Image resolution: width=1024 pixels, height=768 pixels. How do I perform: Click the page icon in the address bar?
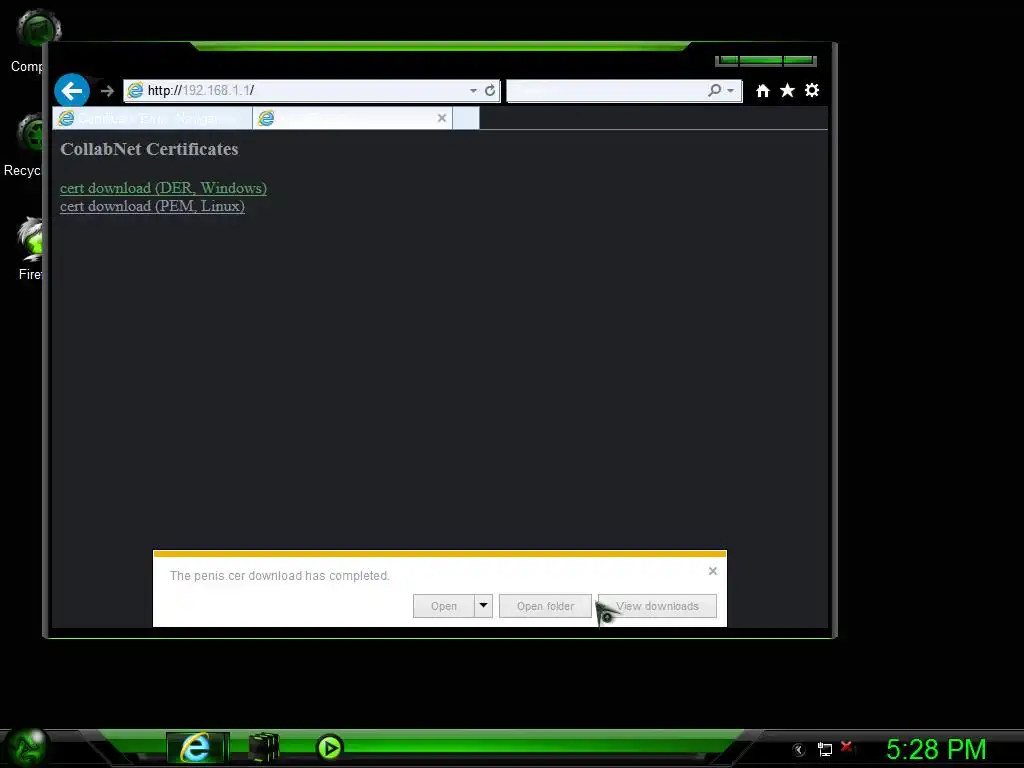(x=135, y=91)
